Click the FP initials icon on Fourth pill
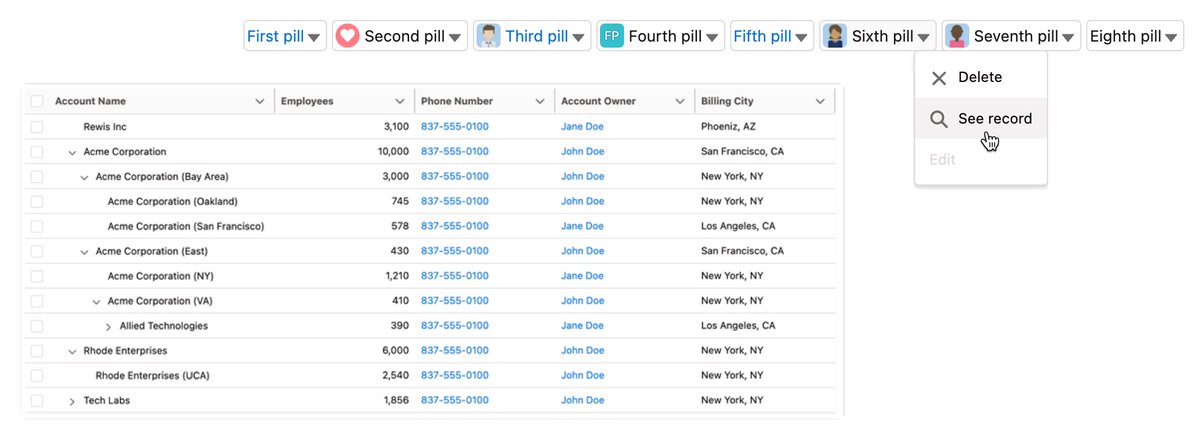The height and width of the screenshot is (434, 1200). click(x=612, y=36)
